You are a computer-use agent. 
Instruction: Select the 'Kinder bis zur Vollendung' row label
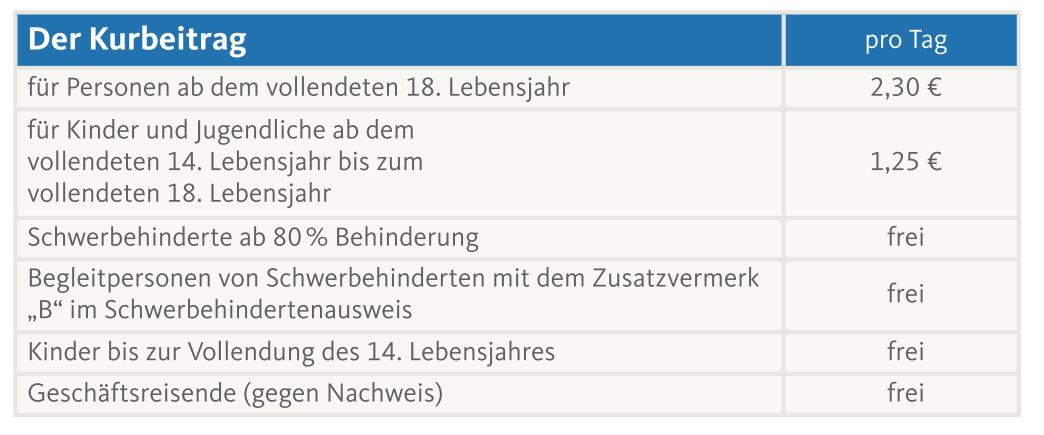pos(291,352)
